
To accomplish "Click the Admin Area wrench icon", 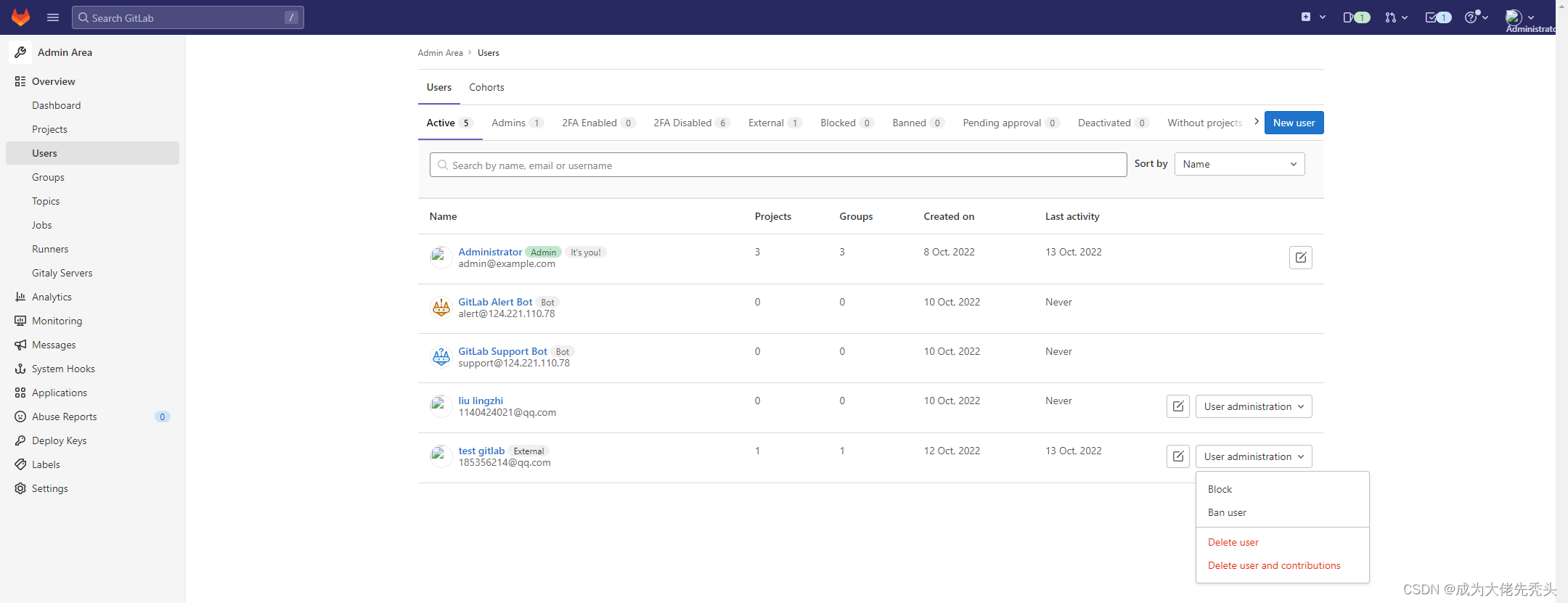I will click(20, 52).
